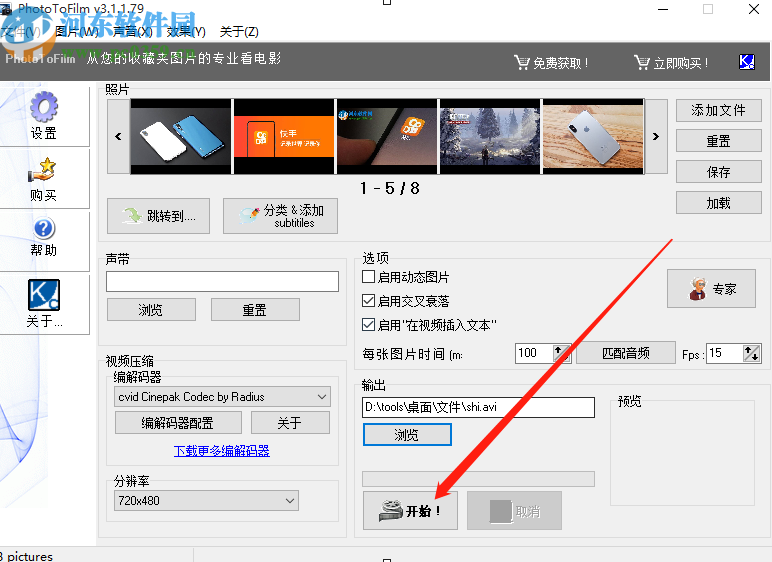Click the 添加文件 add files button
The width and height of the screenshot is (772, 562).
click(x=718, y=110)
